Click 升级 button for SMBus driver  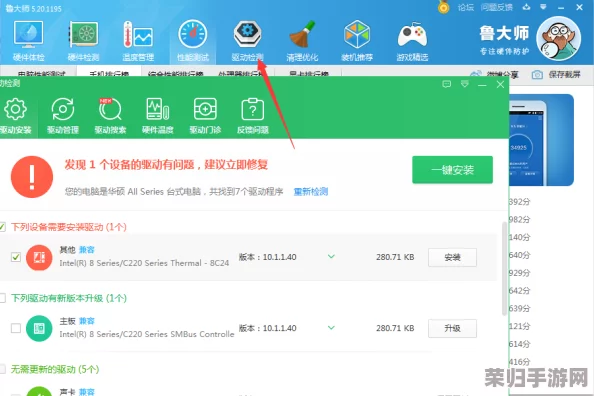[x=452, y=328]
